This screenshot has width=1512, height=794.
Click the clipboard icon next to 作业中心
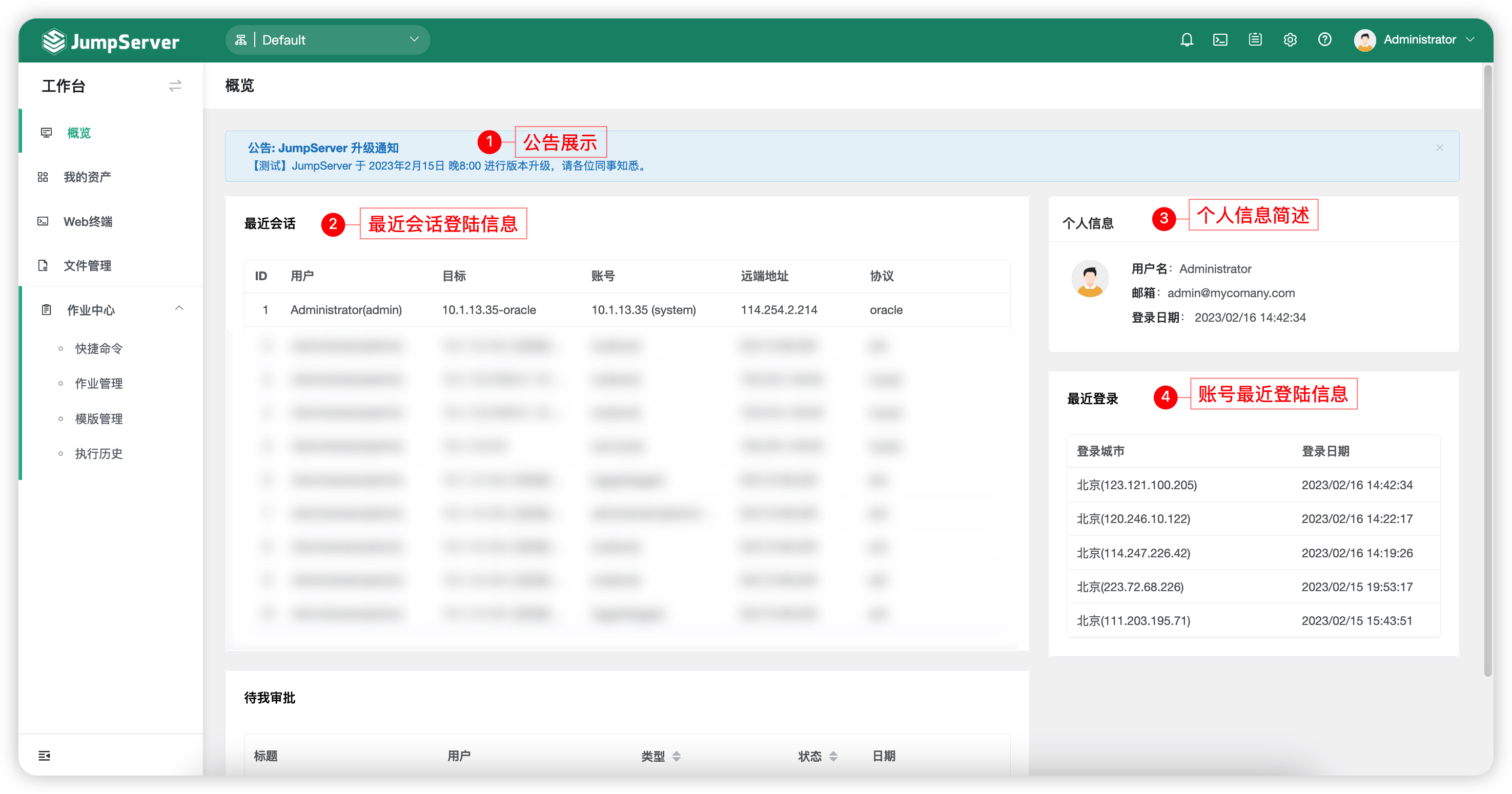[x=46, y=310]
